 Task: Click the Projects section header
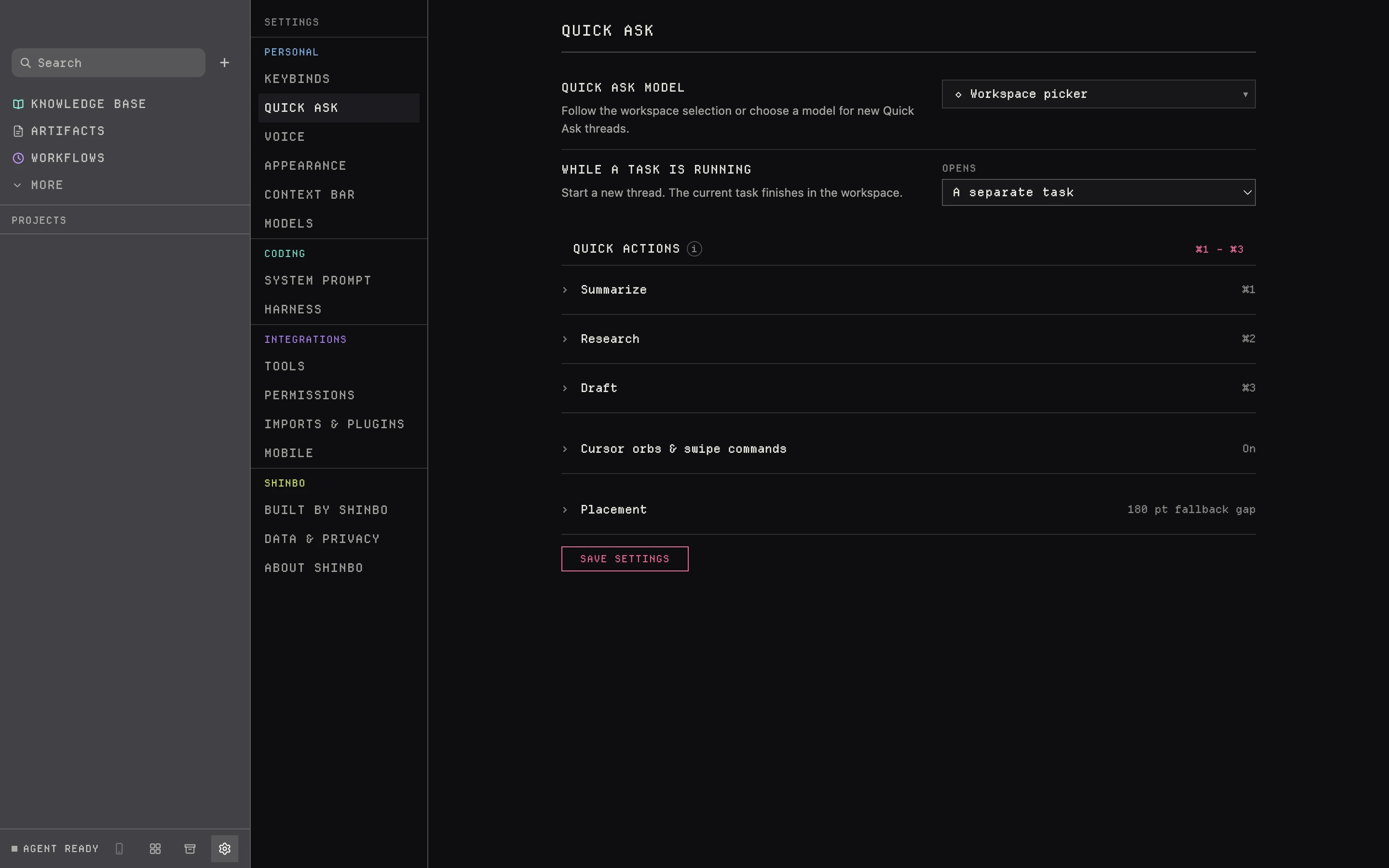pyautogui.click(x=39, y=220)
